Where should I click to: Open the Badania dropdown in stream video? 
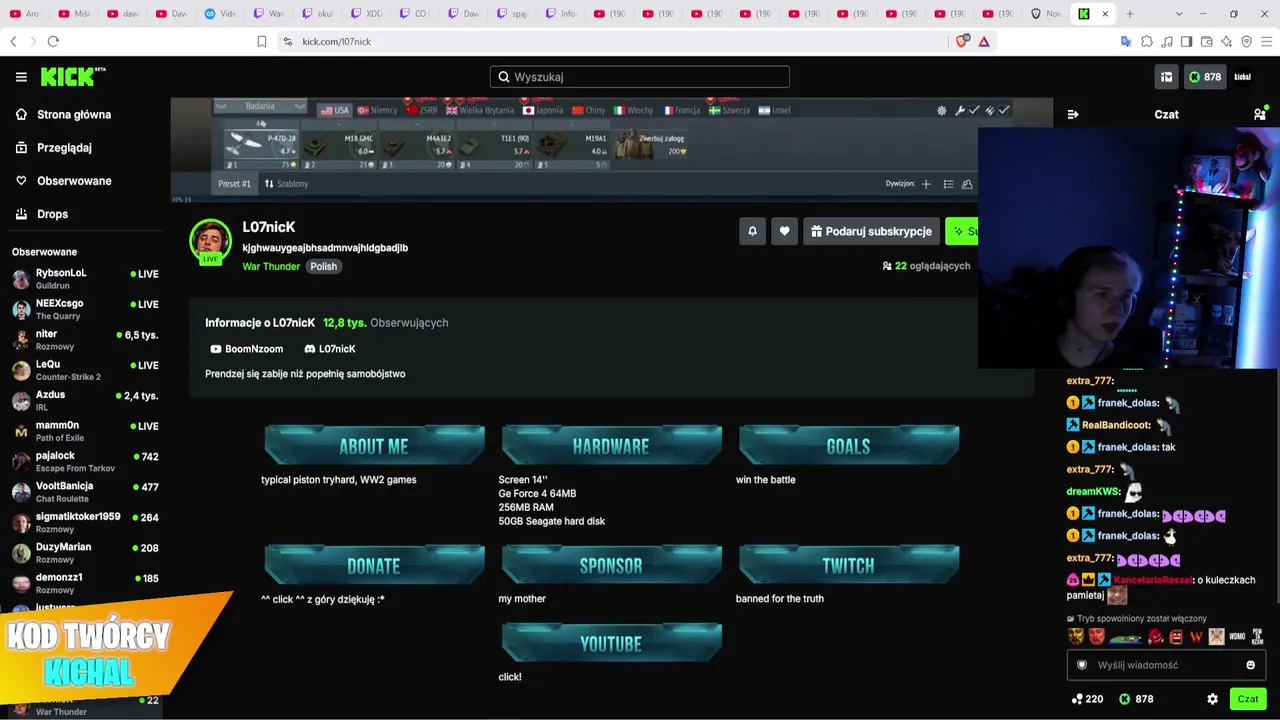coord(261,107)
